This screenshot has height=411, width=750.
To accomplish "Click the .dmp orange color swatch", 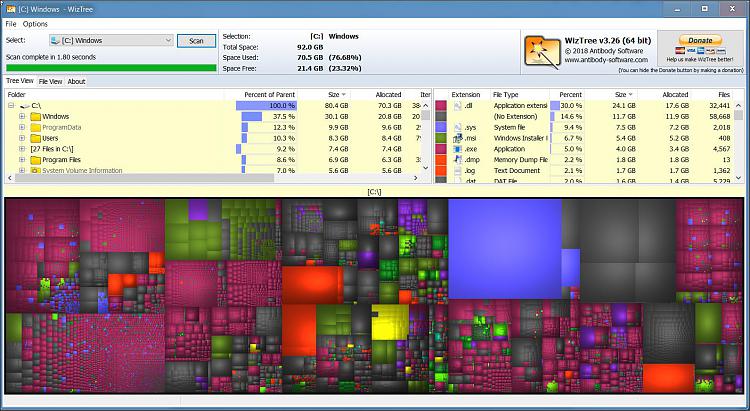I will pos(441,160).
